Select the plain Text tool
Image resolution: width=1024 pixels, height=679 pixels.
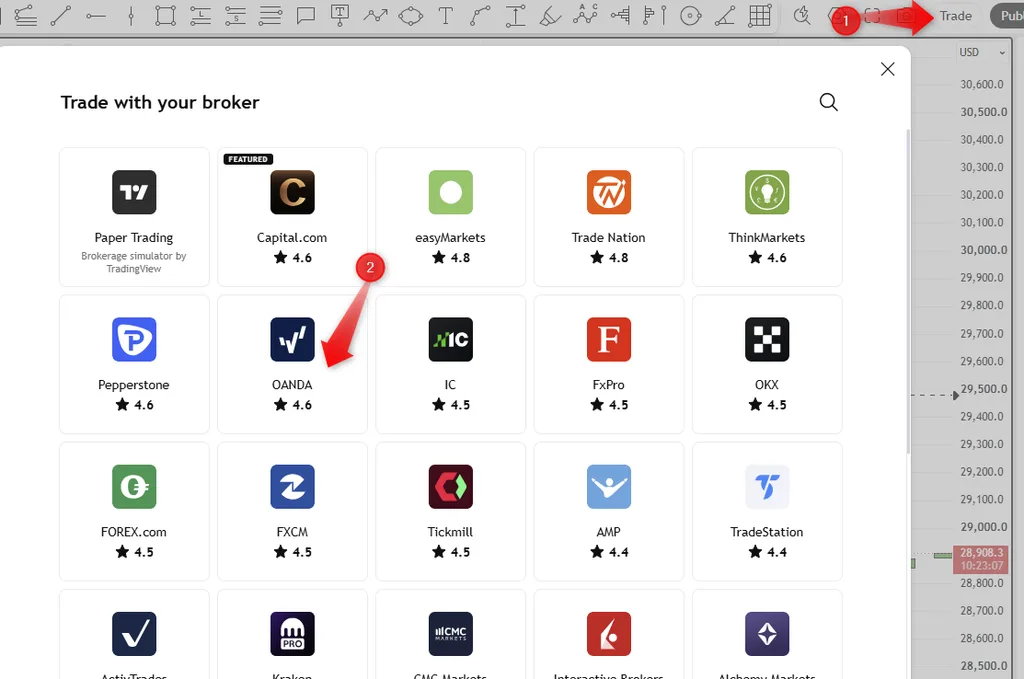coord(445,16)
